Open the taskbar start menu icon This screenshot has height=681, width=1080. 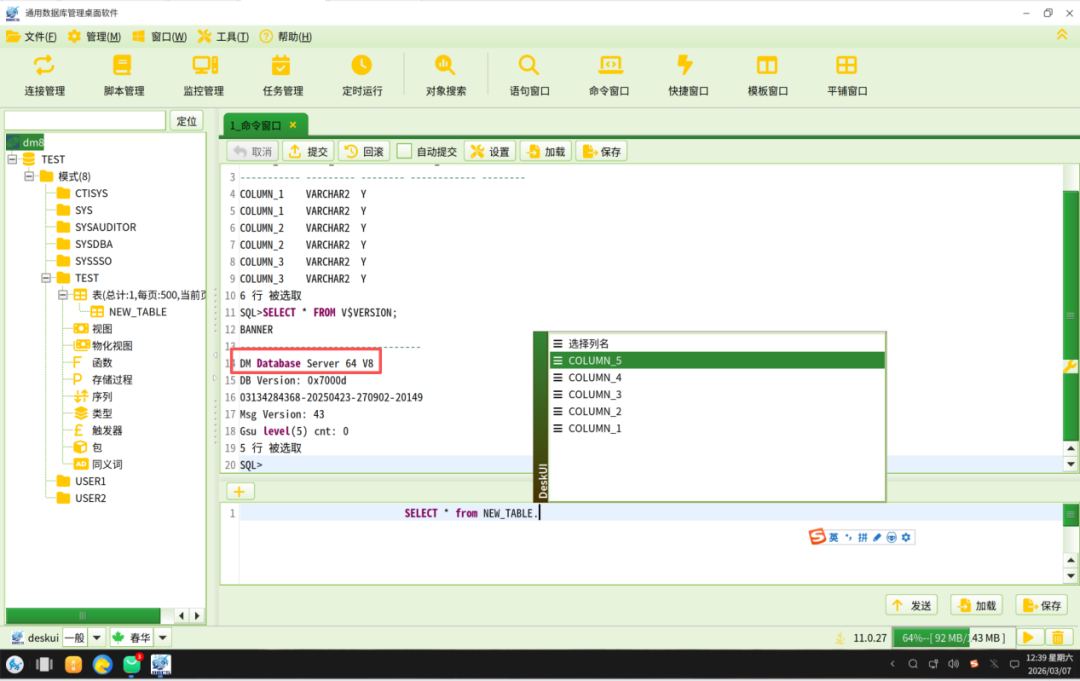15,664
